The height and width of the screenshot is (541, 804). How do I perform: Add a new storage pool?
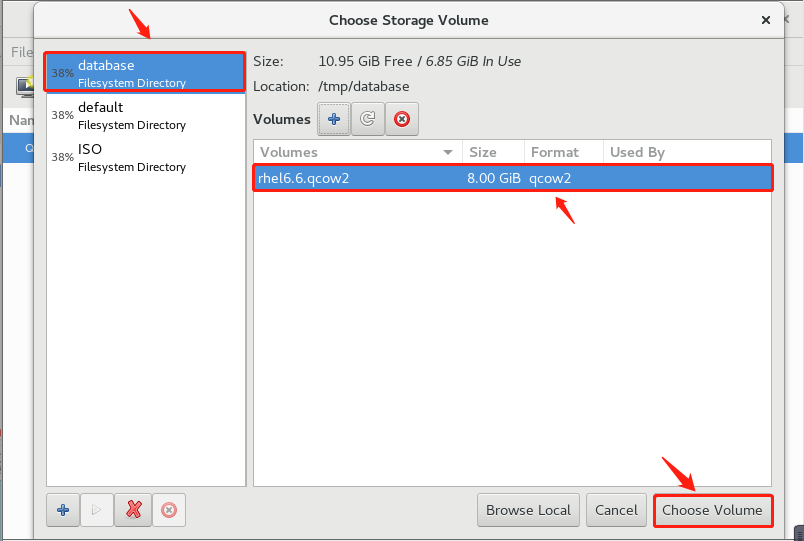click(63, 510)
